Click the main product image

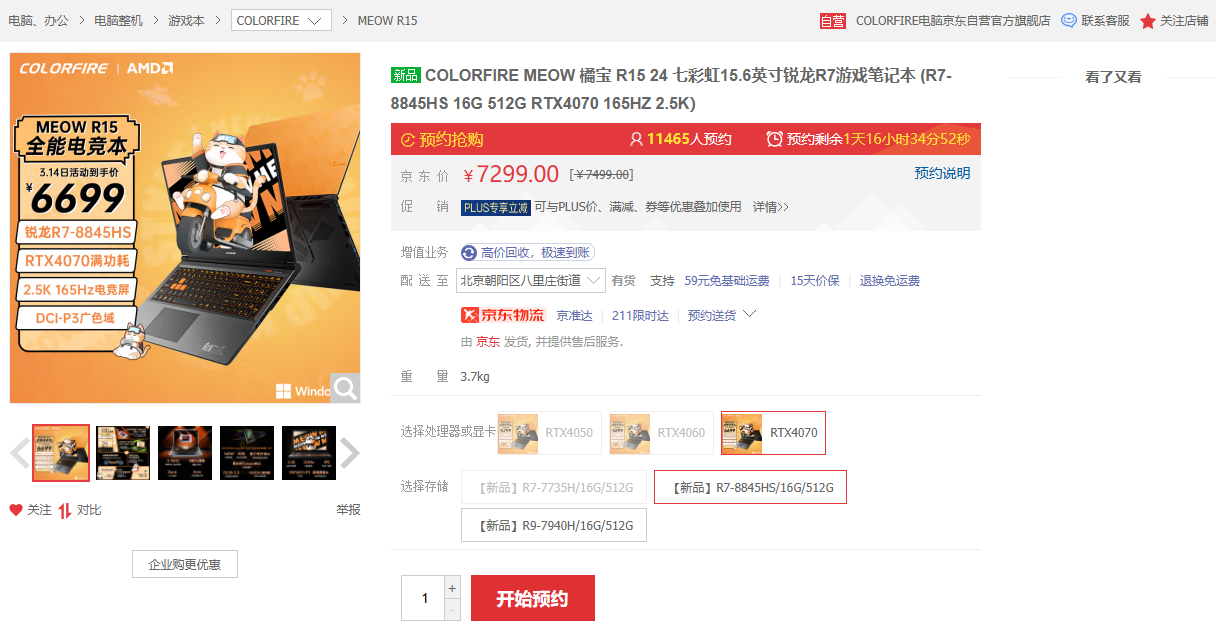(185, 228)
